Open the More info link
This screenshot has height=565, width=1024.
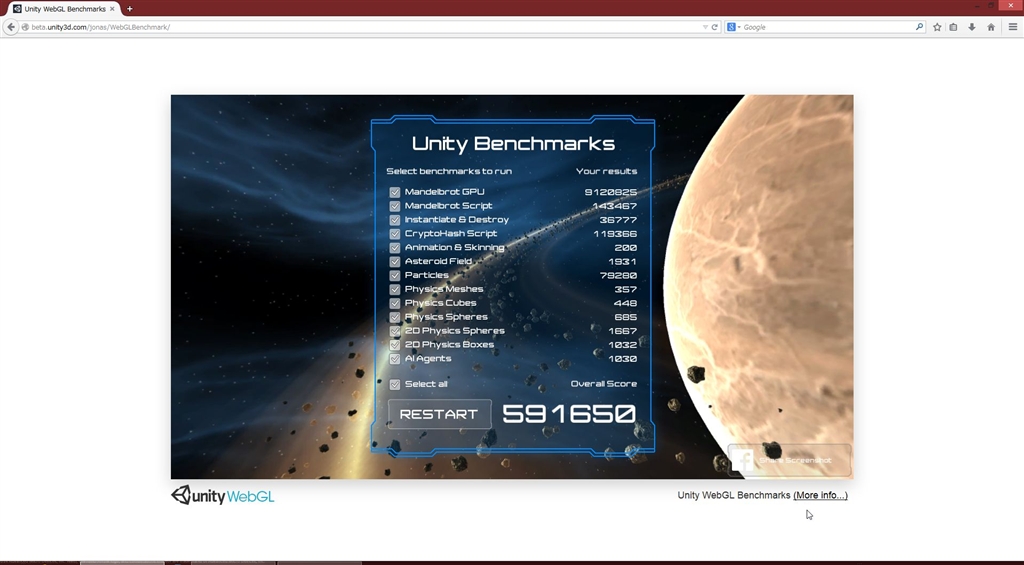820,495
